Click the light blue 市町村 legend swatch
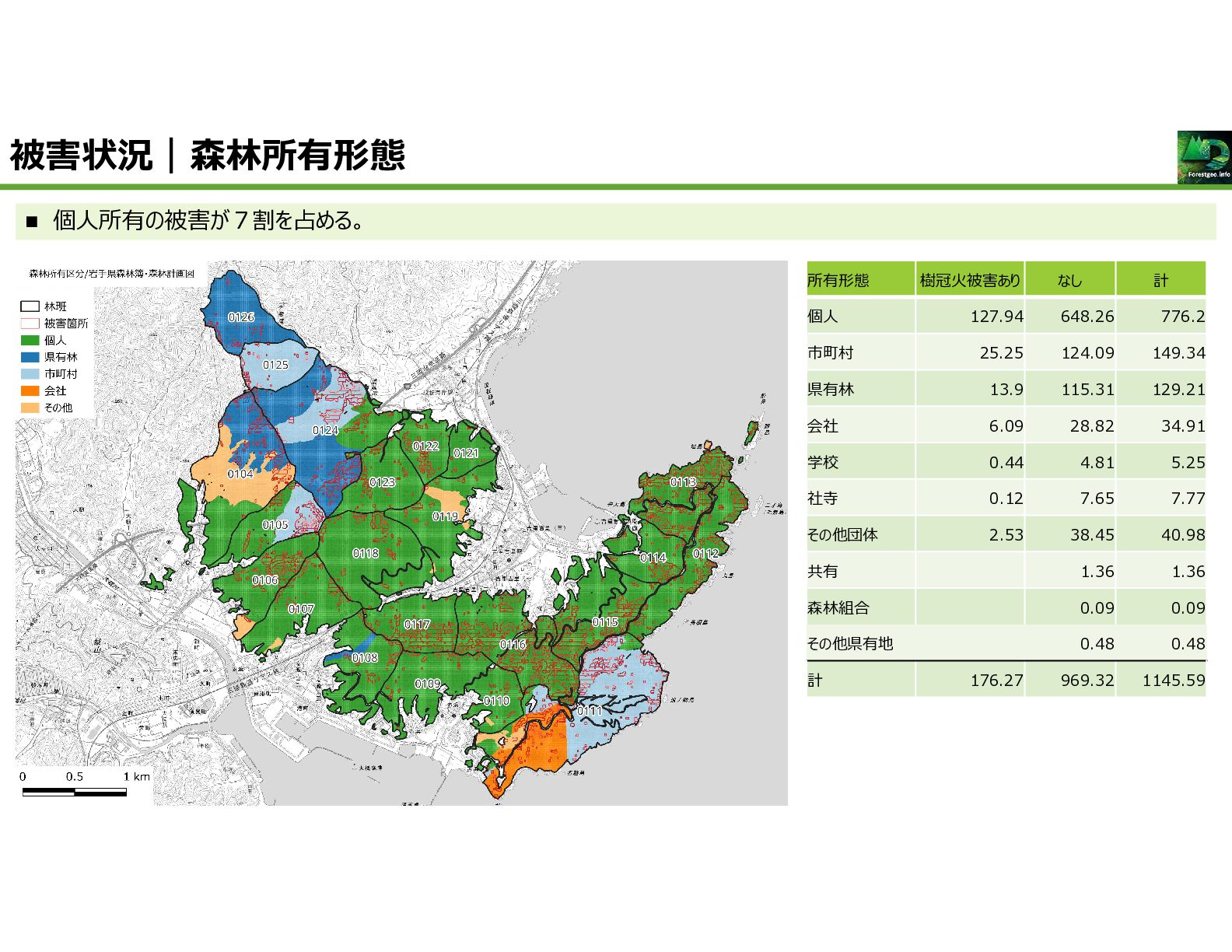Image resolution: width=1232 pixels, height=952 pixels. click(x=30, y=374)
